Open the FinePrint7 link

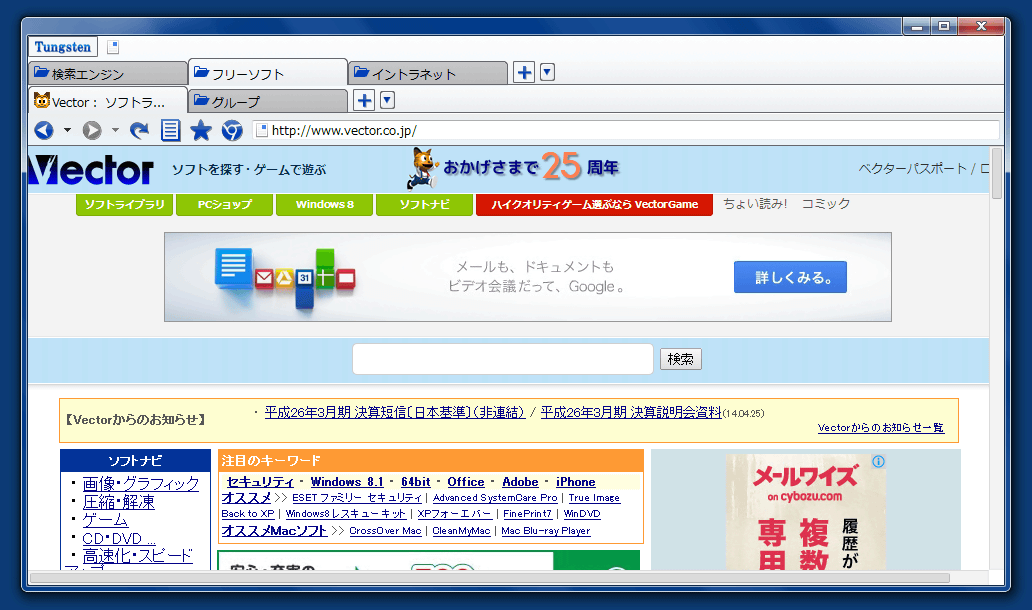(x=527, y=514)
